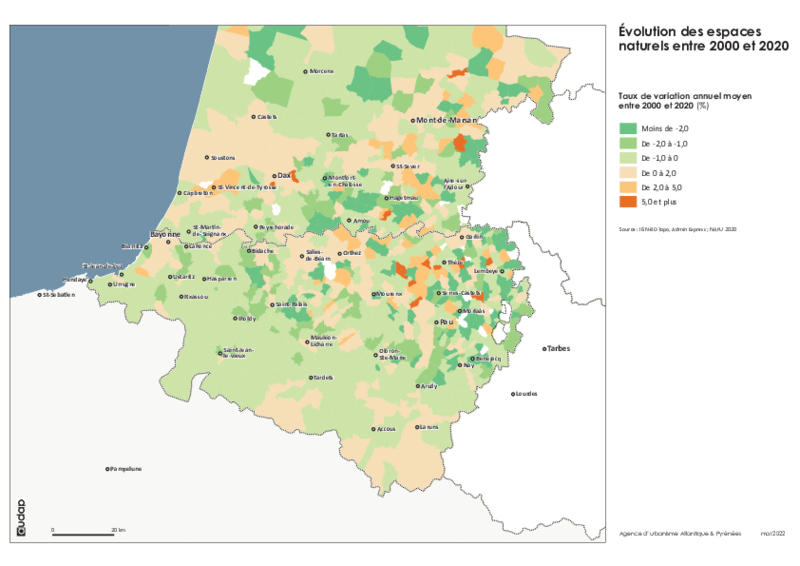The height and width of the screenshot is (566, 800).
Task: Click the Mourenx town label
Action: [390, 294]
